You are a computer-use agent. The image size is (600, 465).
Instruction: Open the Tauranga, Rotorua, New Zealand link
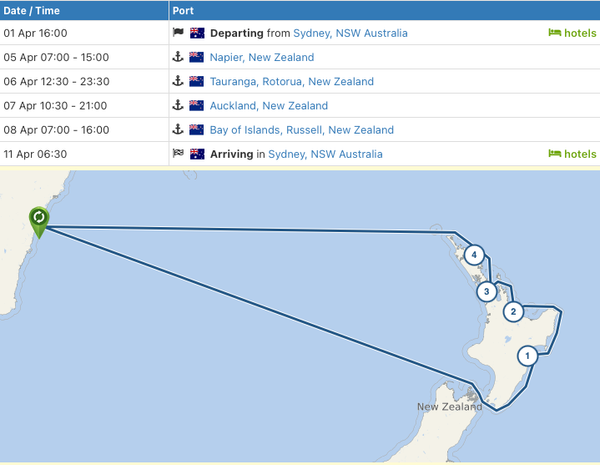click(292, 81)
